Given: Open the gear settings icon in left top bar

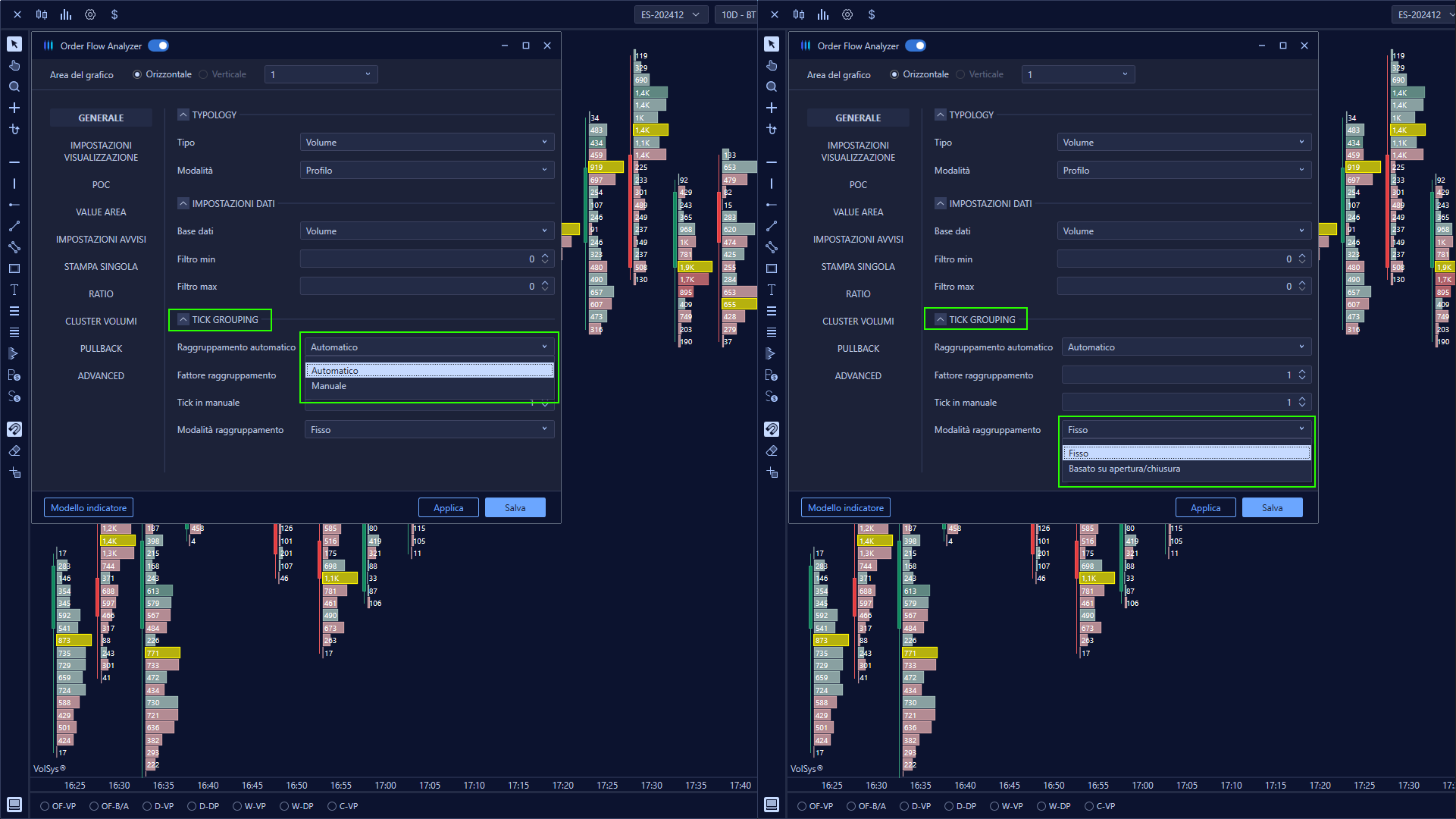Looking at the screenshot, I should [x=90, y=14].
